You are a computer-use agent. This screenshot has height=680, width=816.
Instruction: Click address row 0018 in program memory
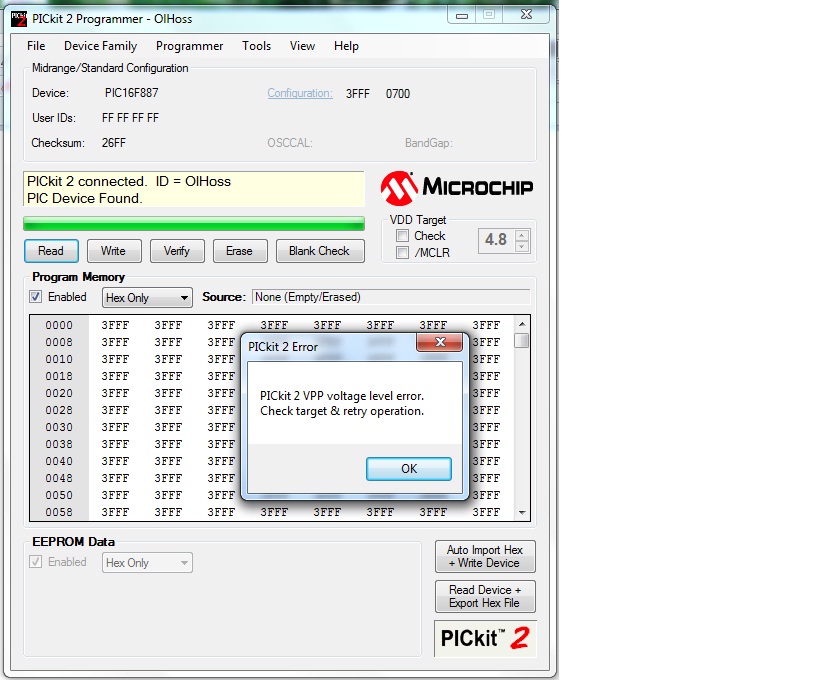(x=59, y=376)
